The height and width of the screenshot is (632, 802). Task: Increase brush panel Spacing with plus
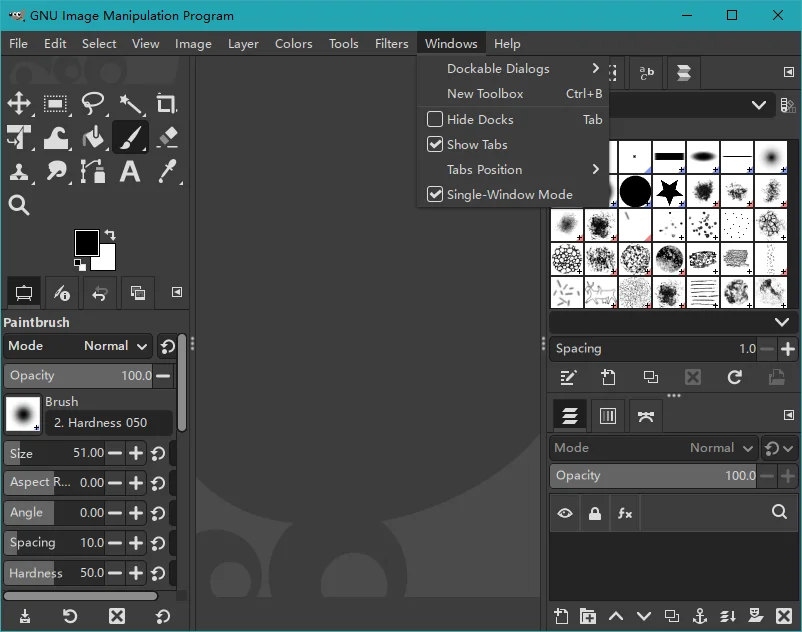[x=788, y=349]
